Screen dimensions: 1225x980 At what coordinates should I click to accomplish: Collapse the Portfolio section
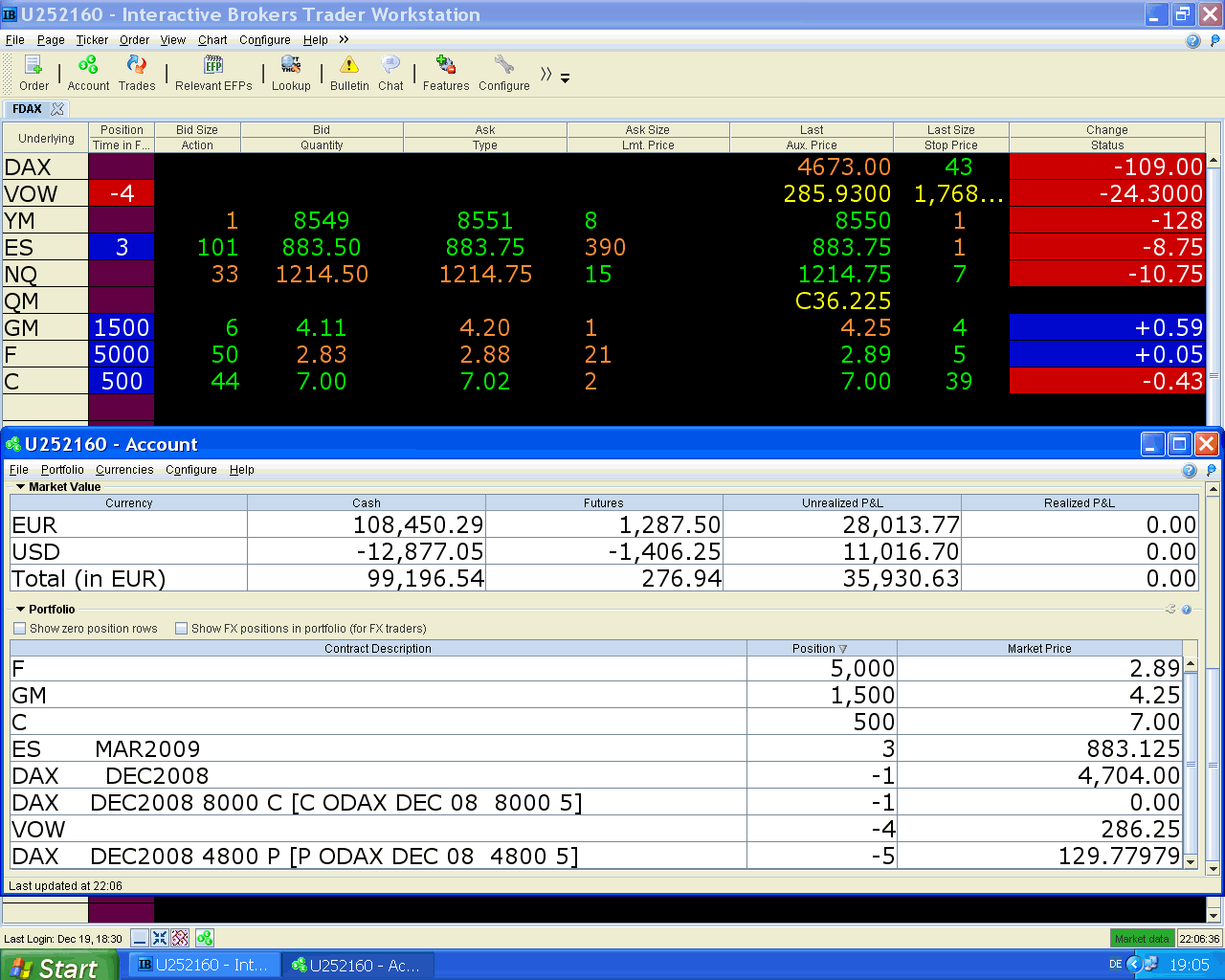coord(20,610)
